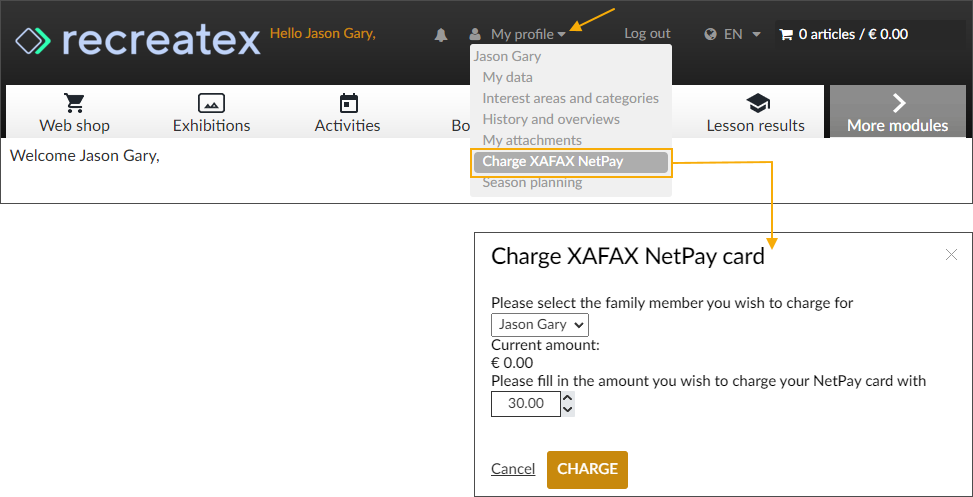
Task: Click the Lesson results graduation cap icon
Action: (757, 104)
